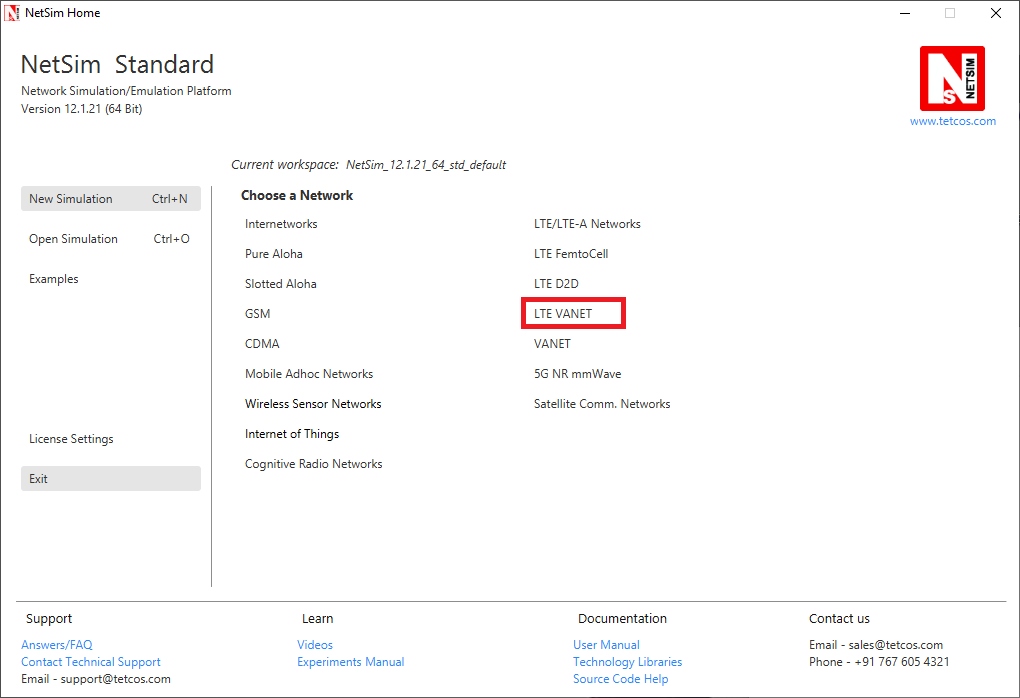Open the Technology Libraries link
This screenshot has height=698, width=1020.
(627, 662)
